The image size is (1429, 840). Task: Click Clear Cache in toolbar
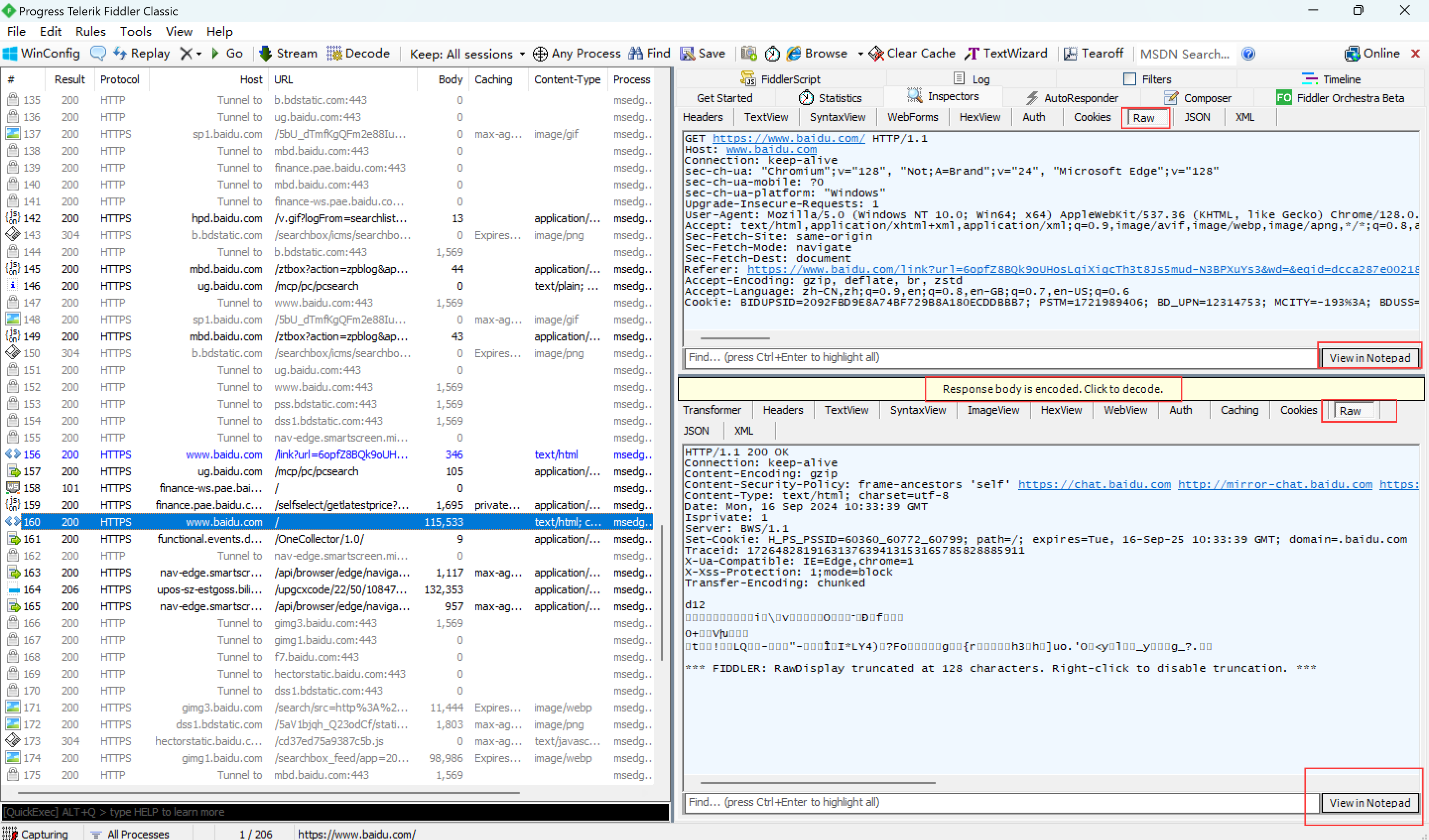coord(912,53)
